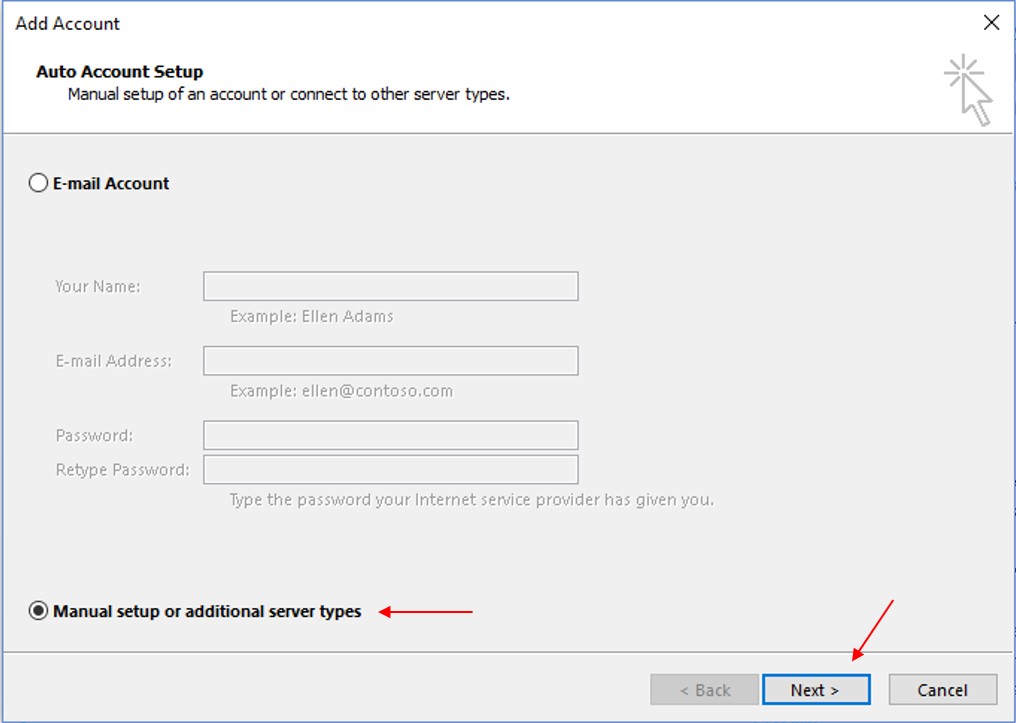This screenshot has width=1016, height=723.
Task: Click the cursor wizard icon in header
Action: point(969,90)
